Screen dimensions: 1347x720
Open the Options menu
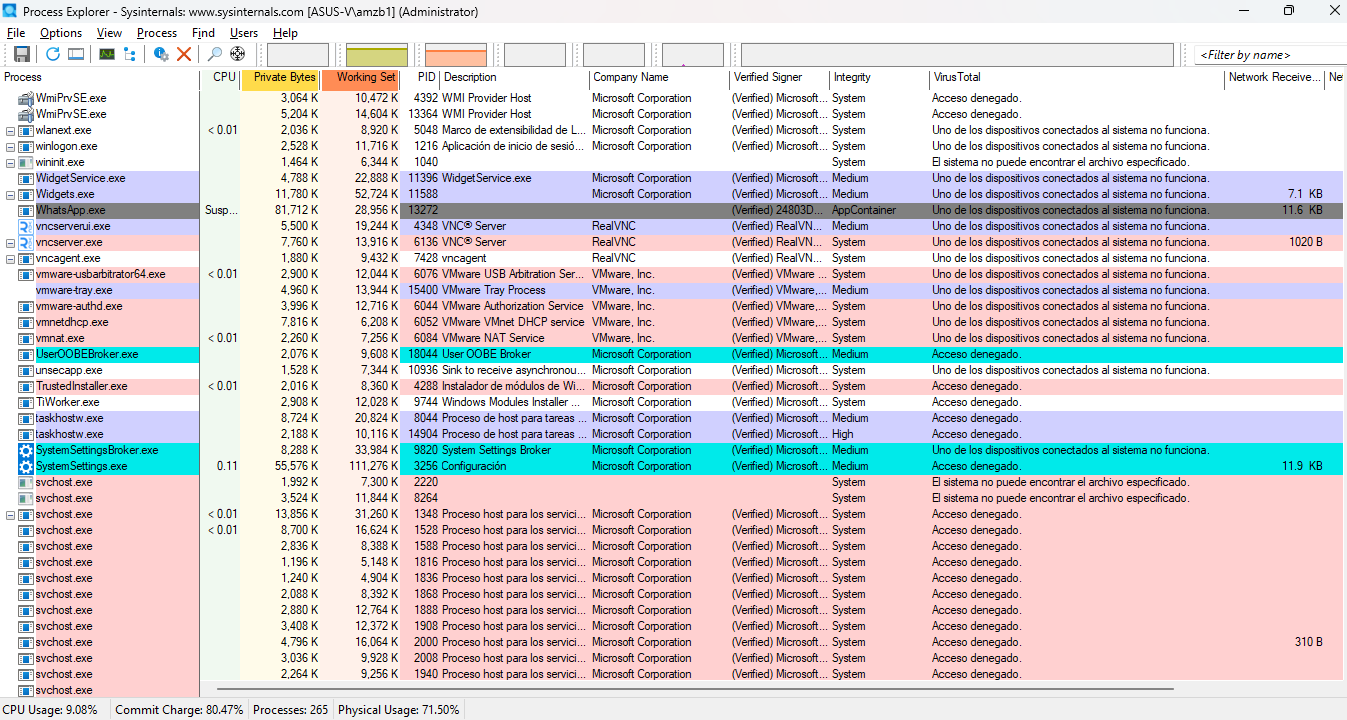61,33
